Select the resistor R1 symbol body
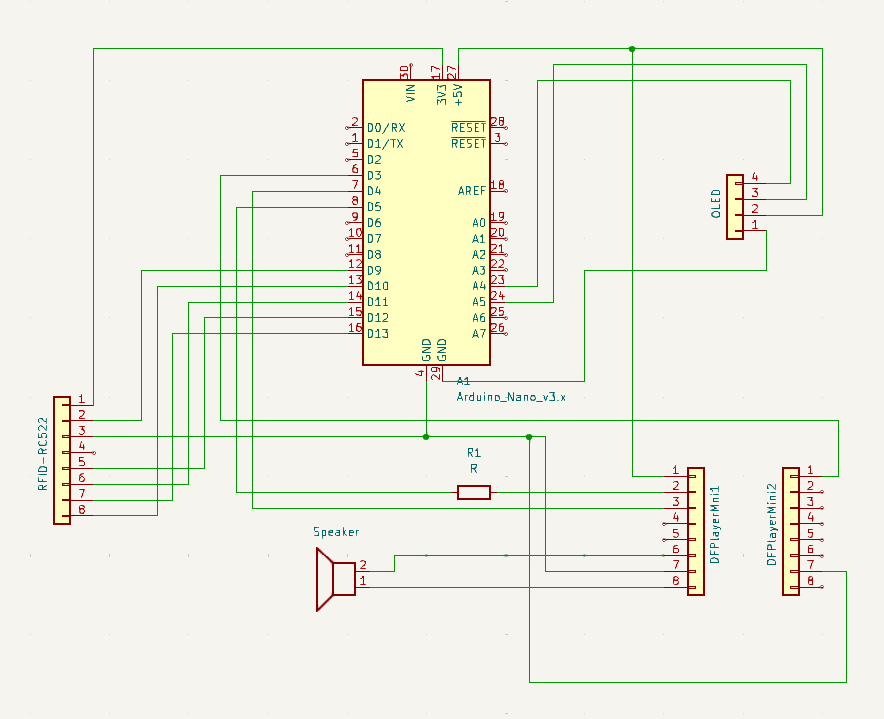Viewport: 884px width, 719px height. click(x=474, y=492)
